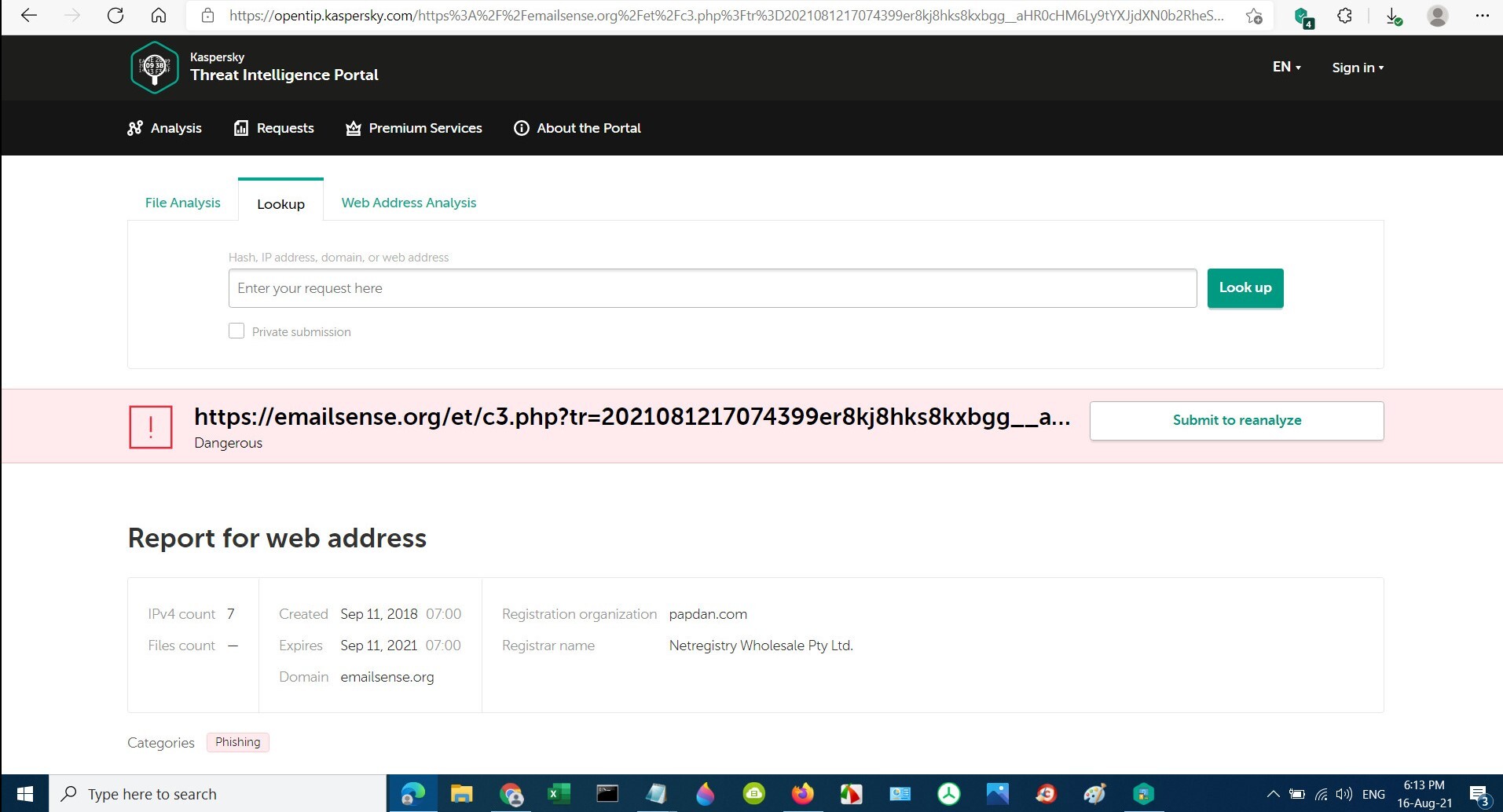
Task: Click the ENG input language indicator
Action: (x=1373, y=794)
